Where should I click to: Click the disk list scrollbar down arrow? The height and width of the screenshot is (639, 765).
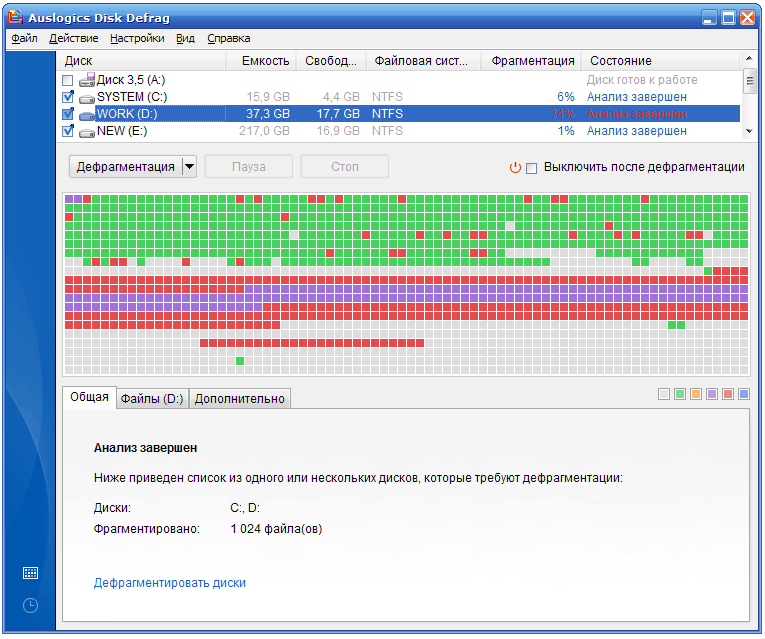point(749,131)
